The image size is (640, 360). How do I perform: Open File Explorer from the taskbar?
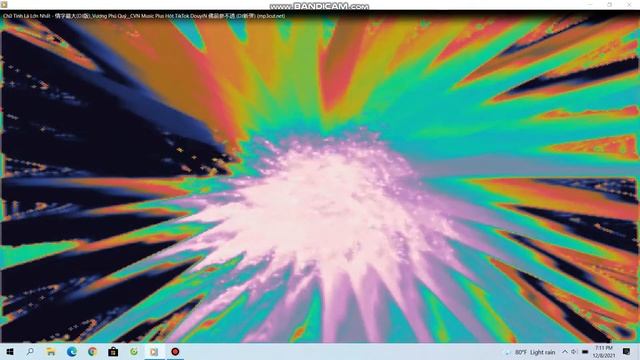click(51, 351)
